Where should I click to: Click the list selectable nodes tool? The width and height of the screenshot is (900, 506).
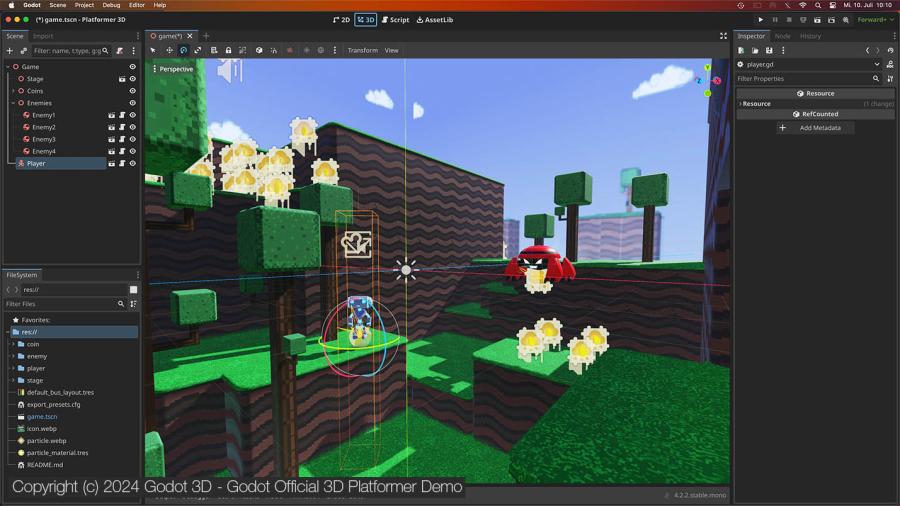click(x=214, y=50)
